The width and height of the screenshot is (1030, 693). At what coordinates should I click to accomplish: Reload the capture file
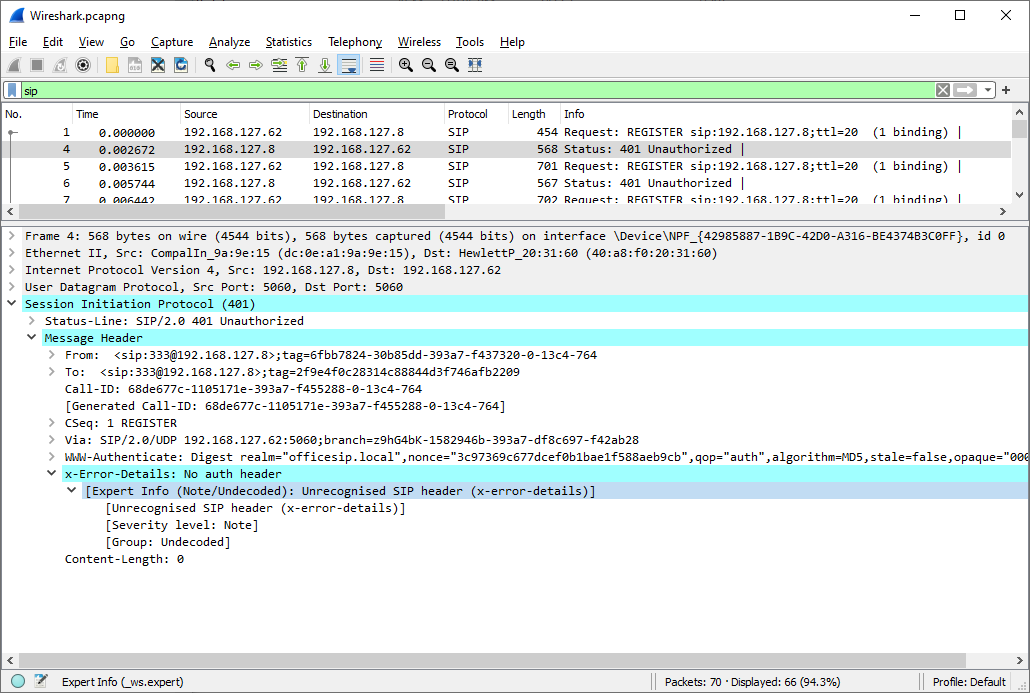point(181,65)
